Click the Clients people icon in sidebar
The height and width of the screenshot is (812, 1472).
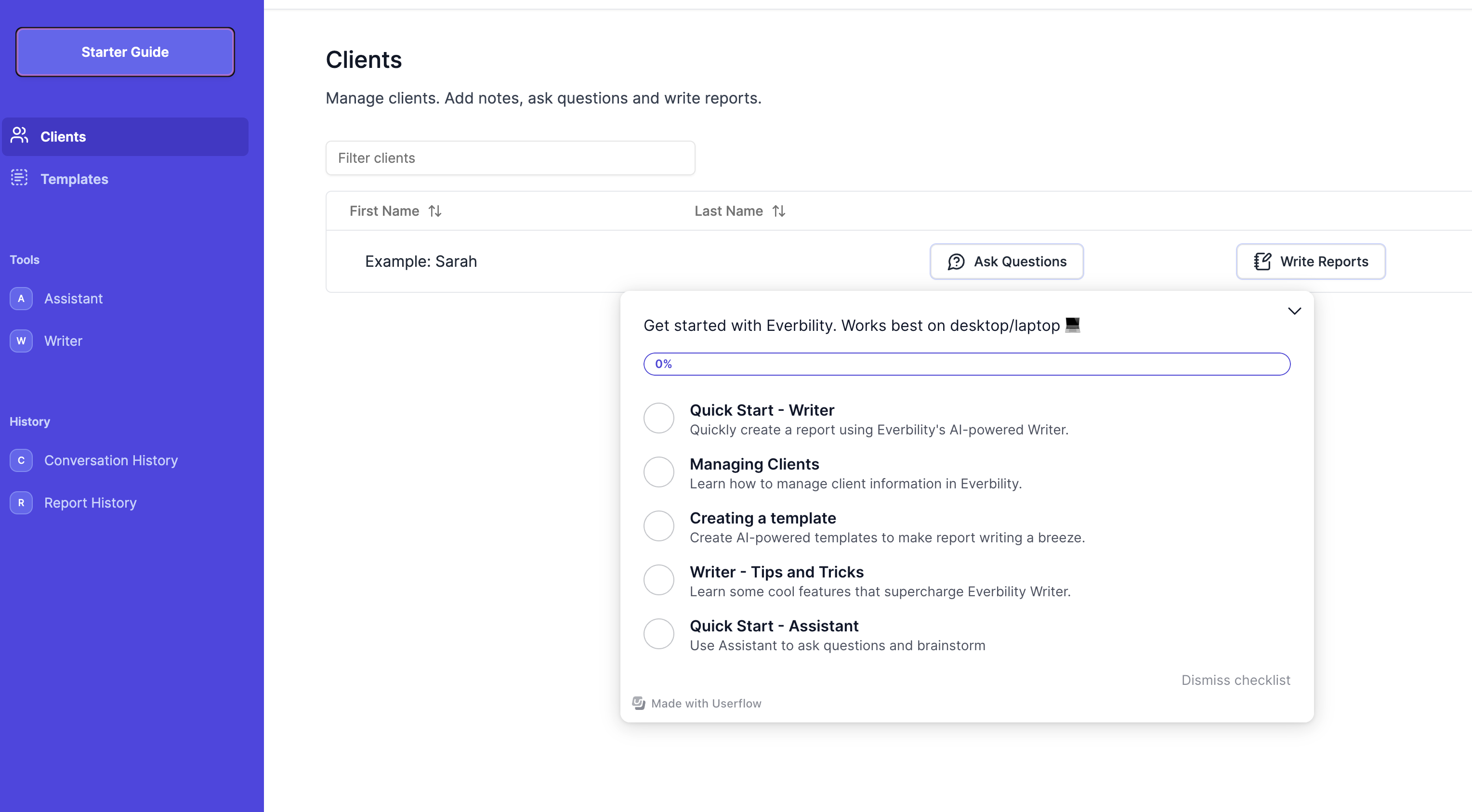(19, 136)
